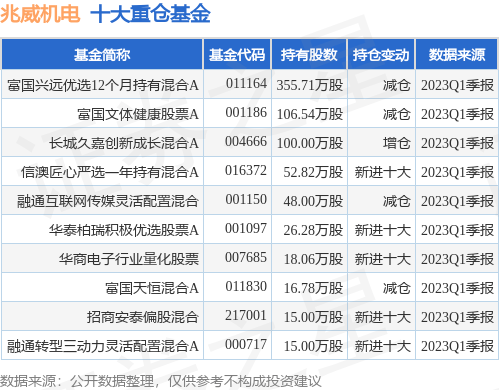
Task: Click the 持仓变动 column header
Action: click(x=381, y=55)
